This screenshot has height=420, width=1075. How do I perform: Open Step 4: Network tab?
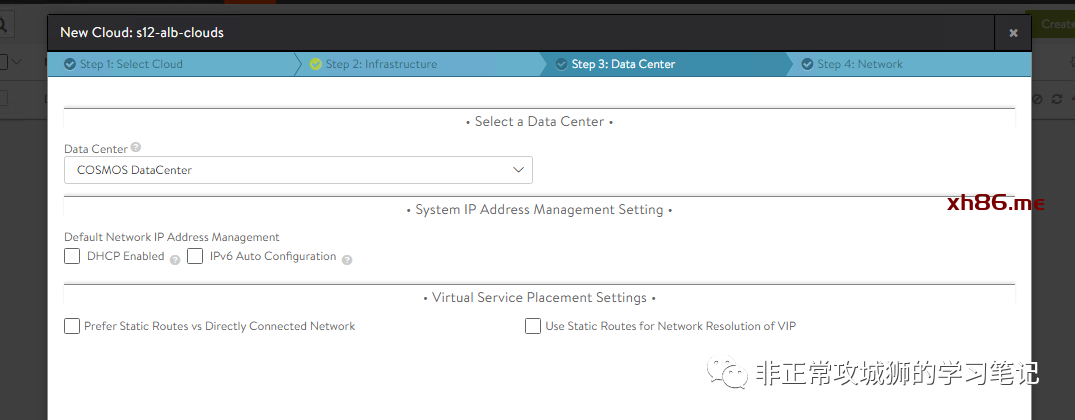pyautogui.click(x=859, y=64)
